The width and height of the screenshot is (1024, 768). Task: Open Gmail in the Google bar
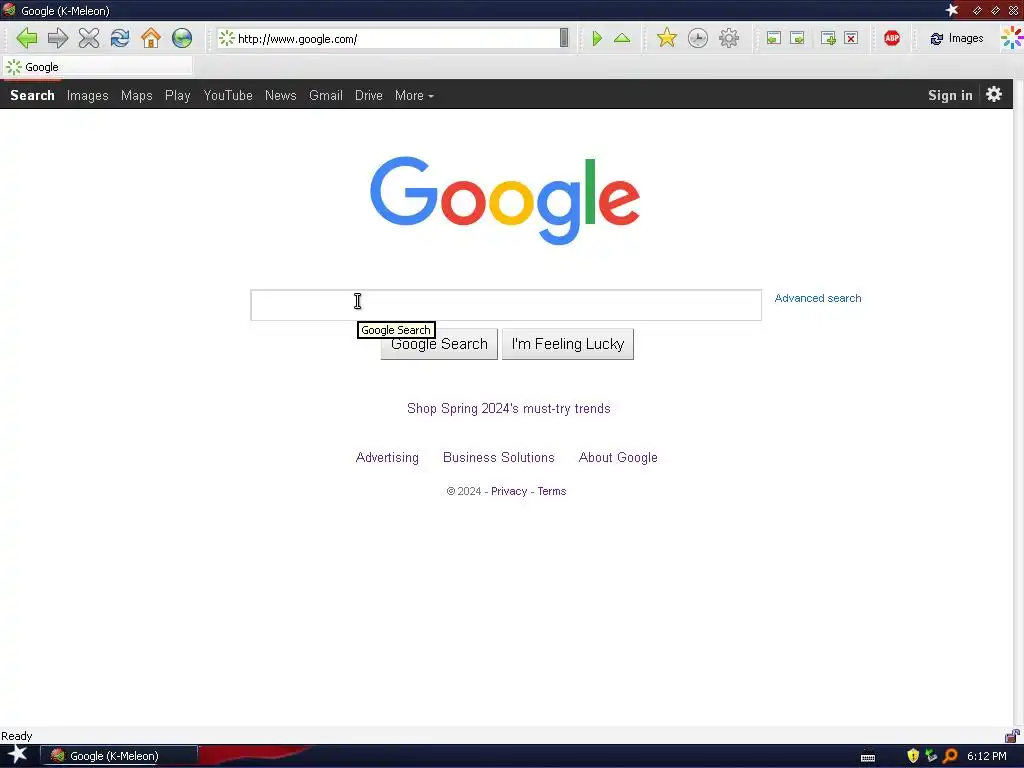point(326,95)
